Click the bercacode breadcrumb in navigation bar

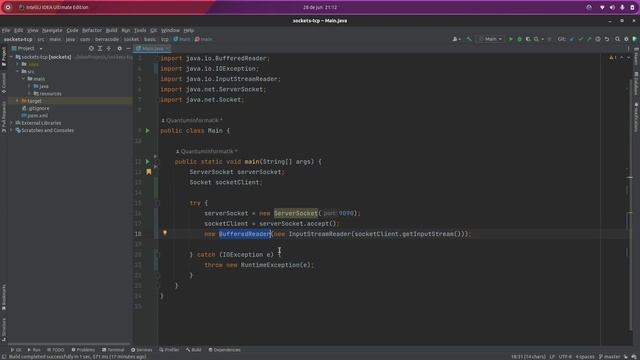107,39
